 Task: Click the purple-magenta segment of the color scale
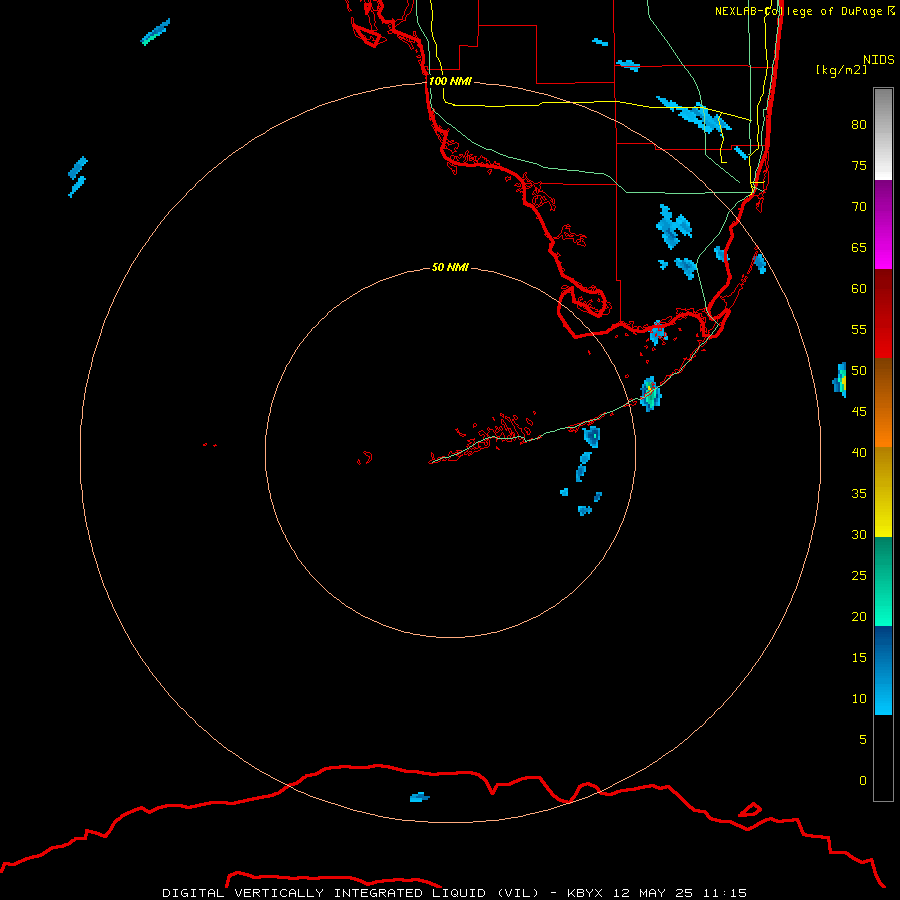tap(883, 224)
